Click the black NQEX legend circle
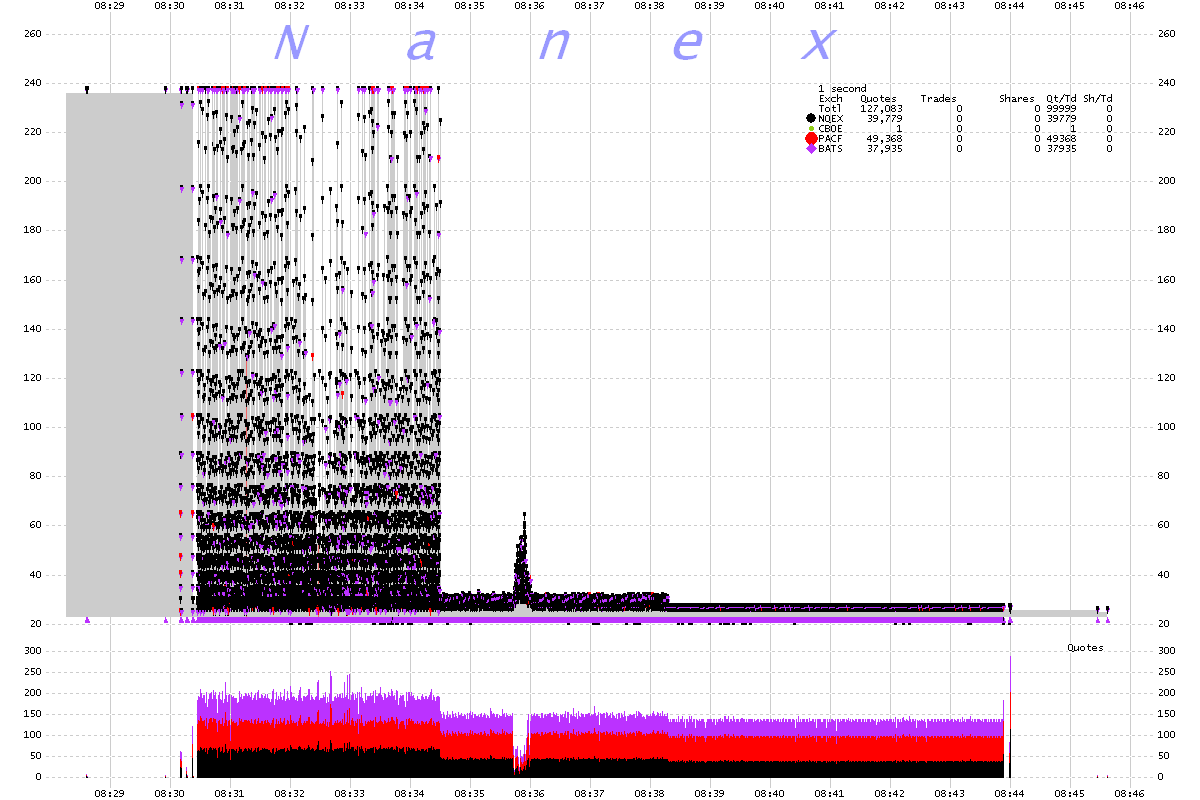 coord(811,118)
